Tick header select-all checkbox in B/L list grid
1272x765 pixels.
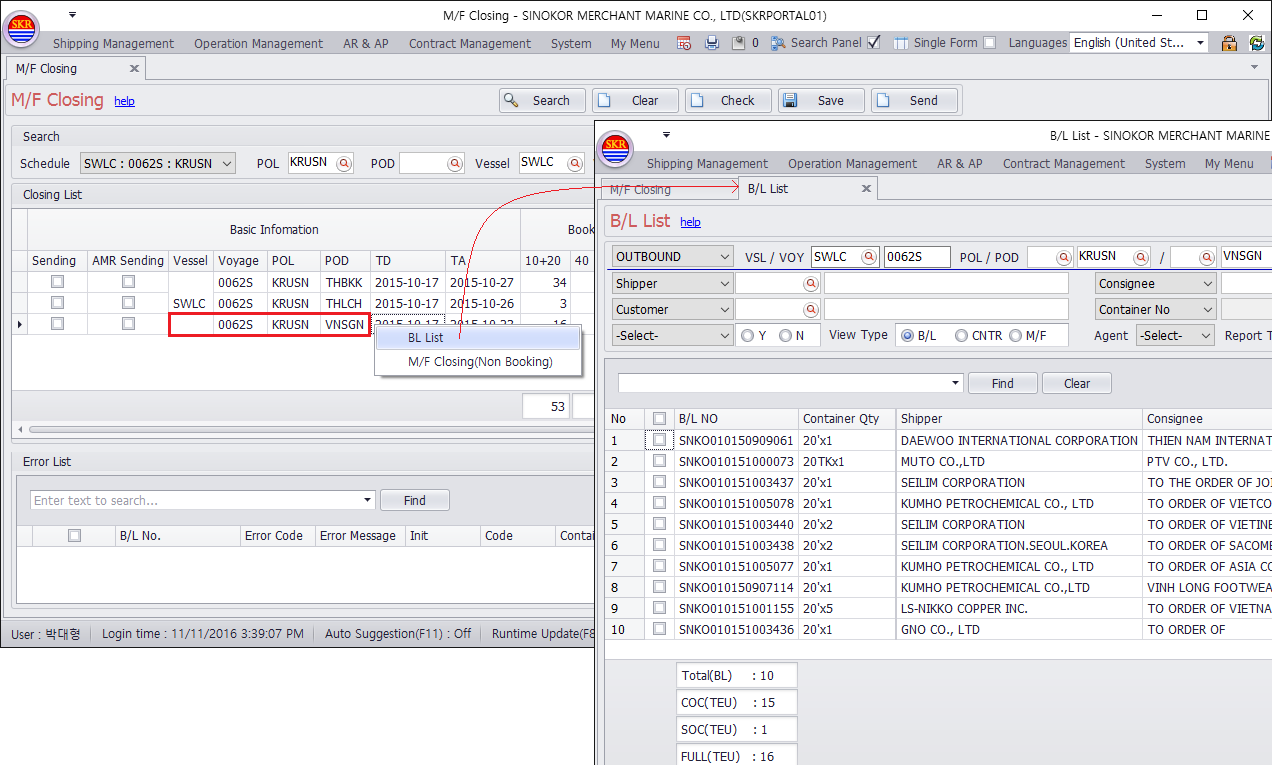659,419
